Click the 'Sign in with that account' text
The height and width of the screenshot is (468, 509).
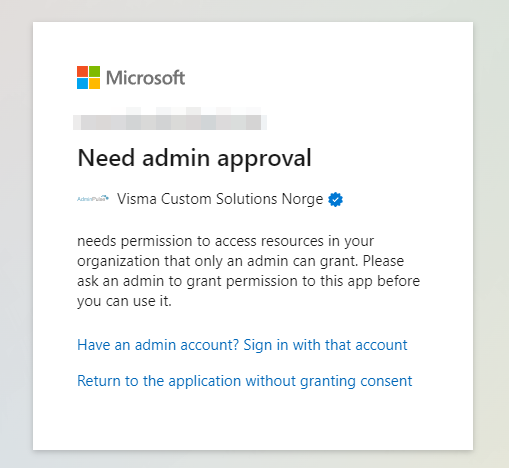pos(325,345)
